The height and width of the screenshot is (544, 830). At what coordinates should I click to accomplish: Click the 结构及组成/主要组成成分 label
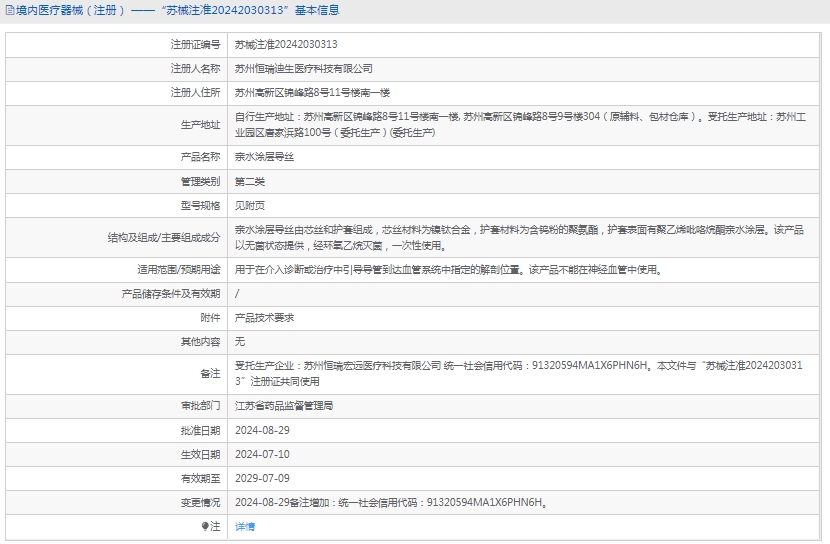coord(164,237)
